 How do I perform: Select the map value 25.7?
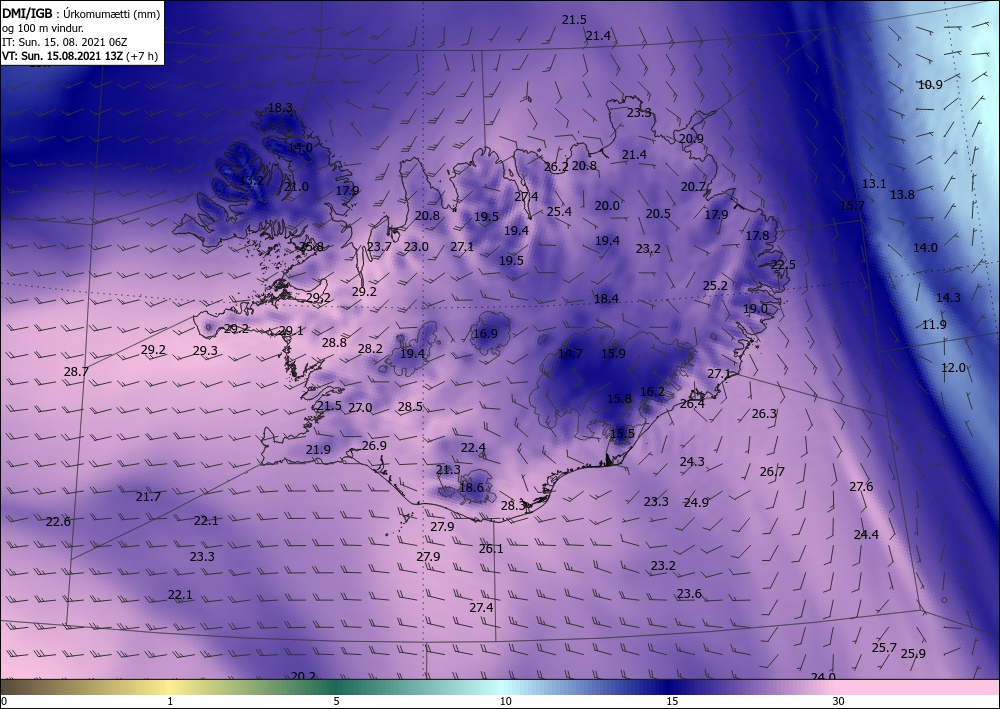[x=885, y=648]
